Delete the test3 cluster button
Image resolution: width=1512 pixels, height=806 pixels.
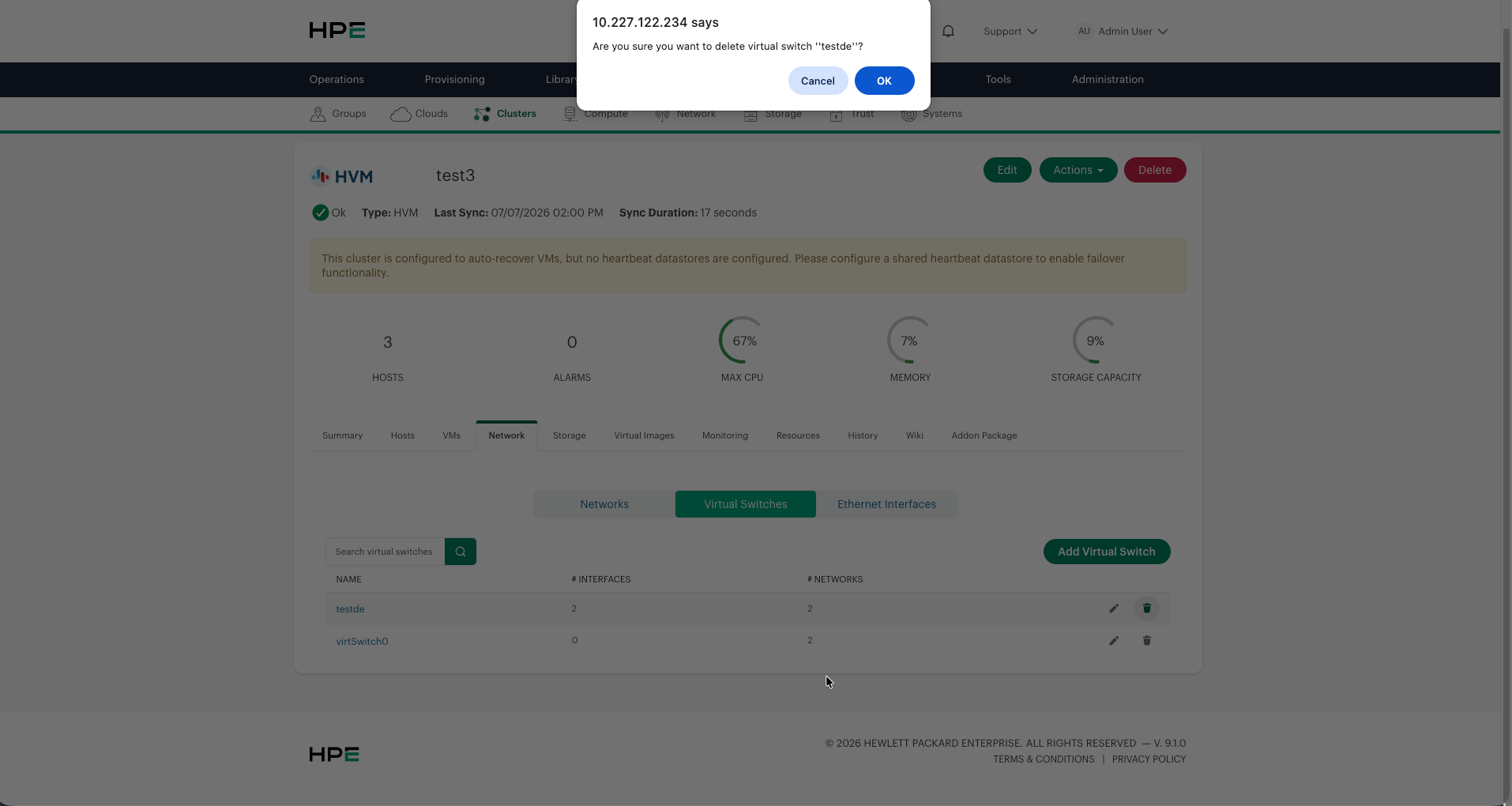coord(1155,170)
